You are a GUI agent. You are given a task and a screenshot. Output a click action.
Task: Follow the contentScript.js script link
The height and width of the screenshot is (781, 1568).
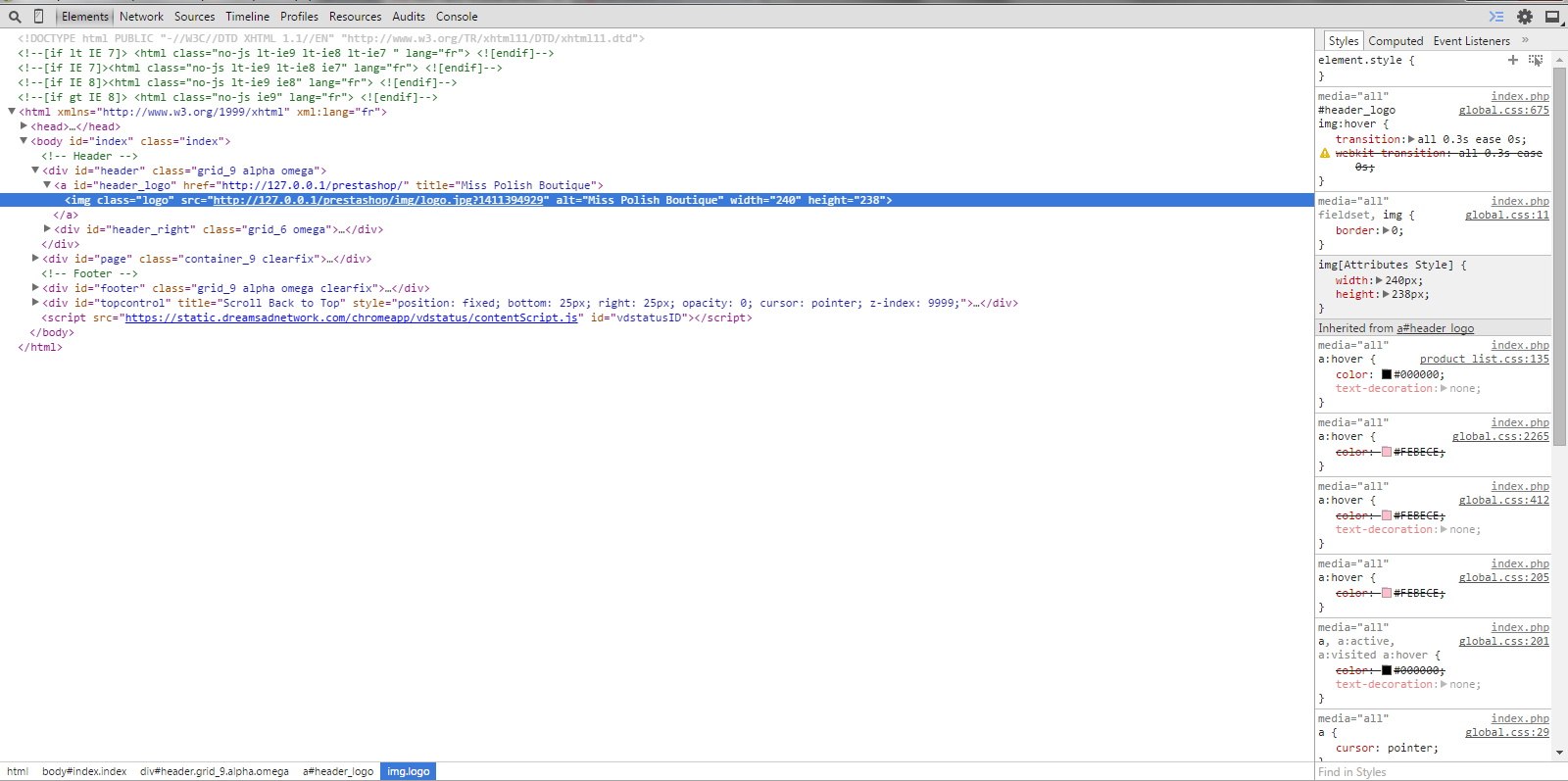pos(351,317)
